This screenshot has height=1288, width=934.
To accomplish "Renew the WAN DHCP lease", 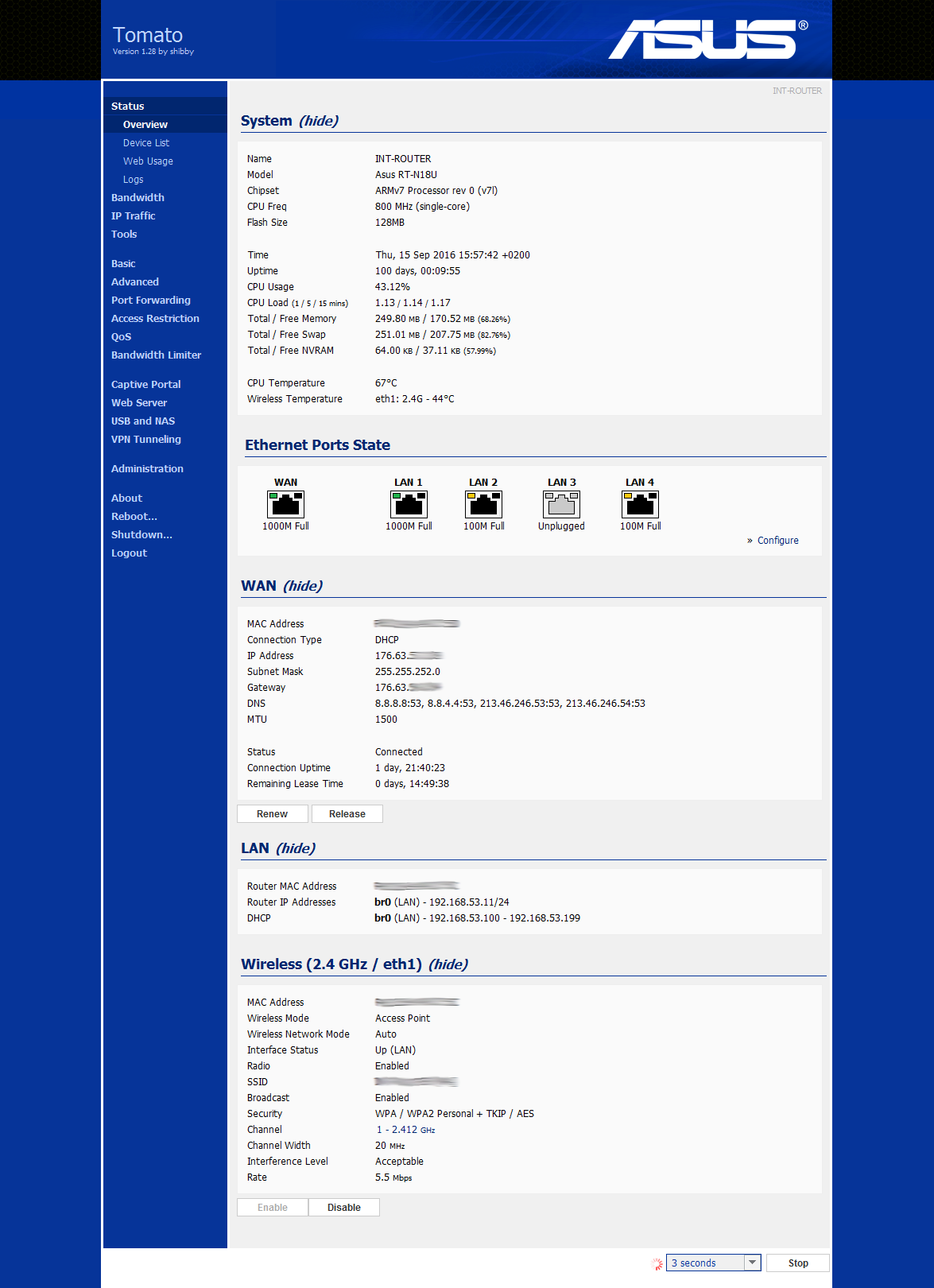I will coord(273,814).
